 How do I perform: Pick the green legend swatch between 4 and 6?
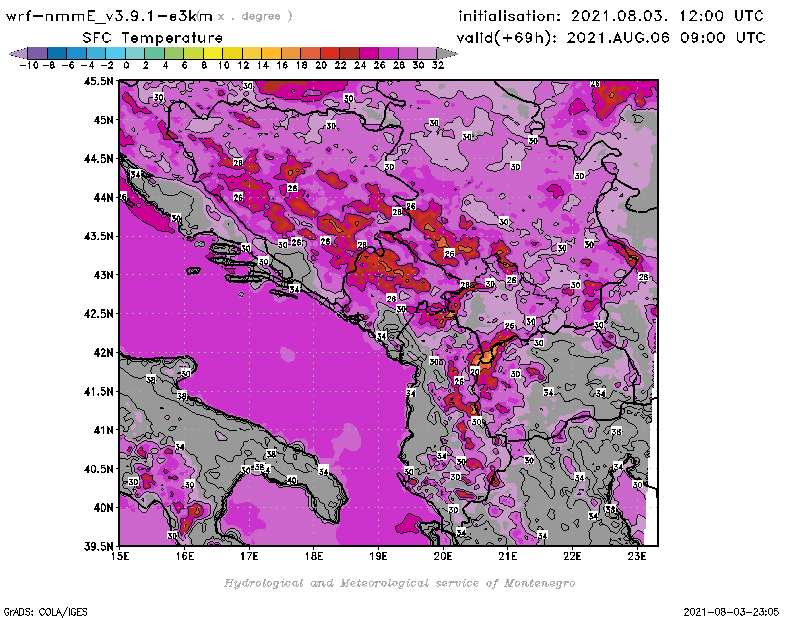pyautogui.click(x=174, y=53)
